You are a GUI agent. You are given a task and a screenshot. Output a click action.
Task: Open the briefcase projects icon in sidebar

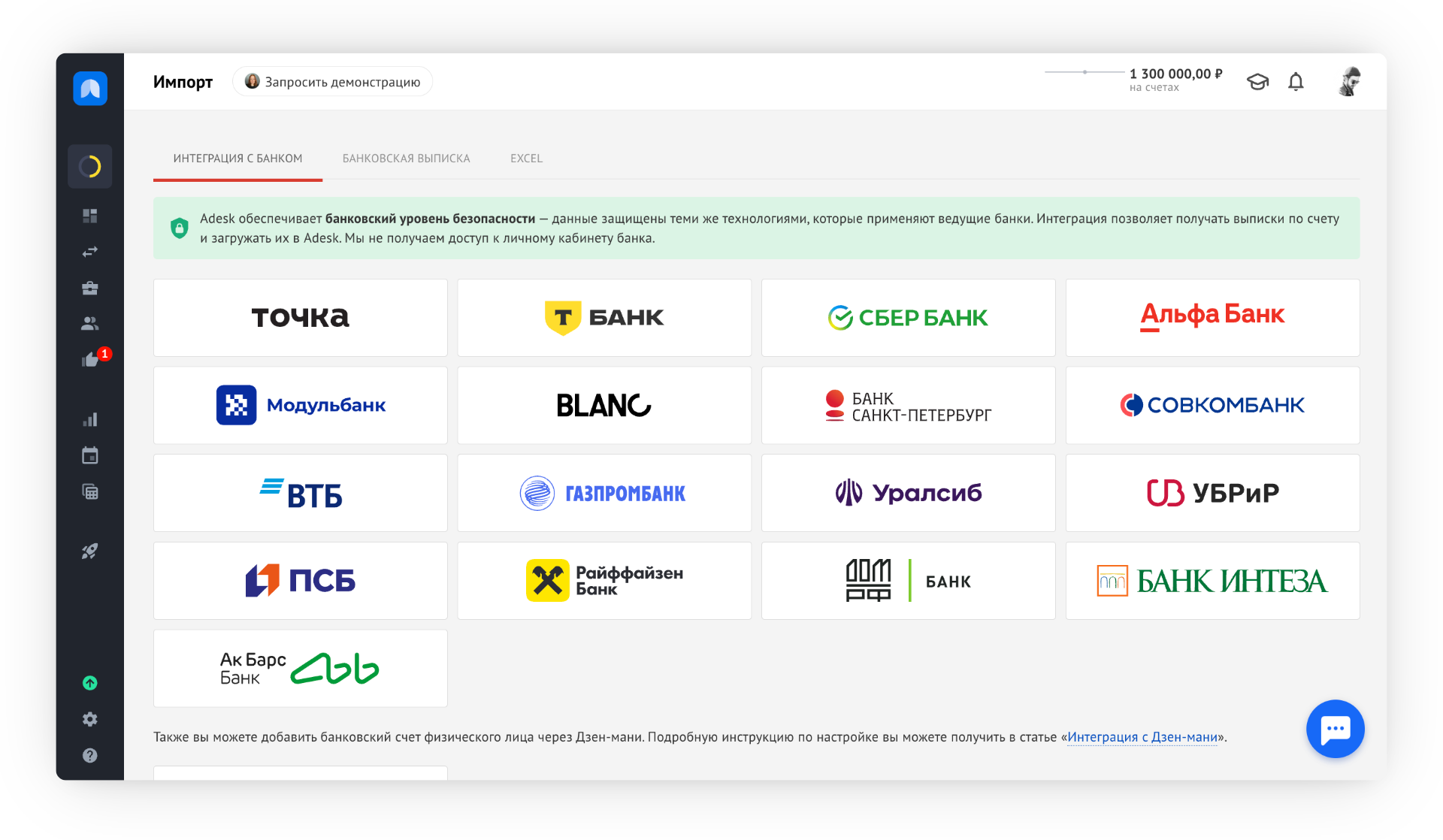[90, 288]
